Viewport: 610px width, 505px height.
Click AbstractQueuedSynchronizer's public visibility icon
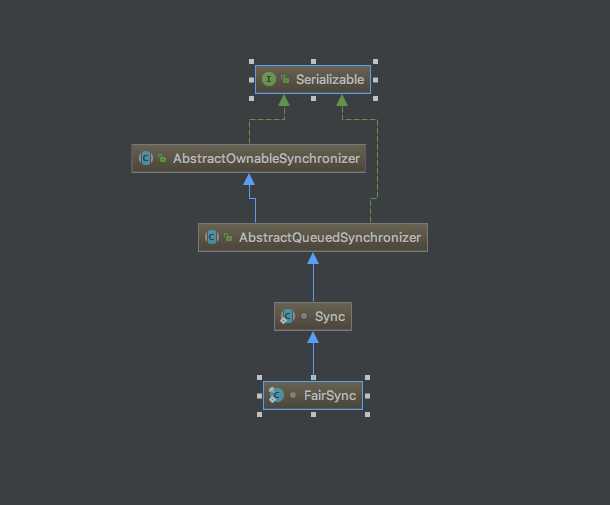point(228,237)
